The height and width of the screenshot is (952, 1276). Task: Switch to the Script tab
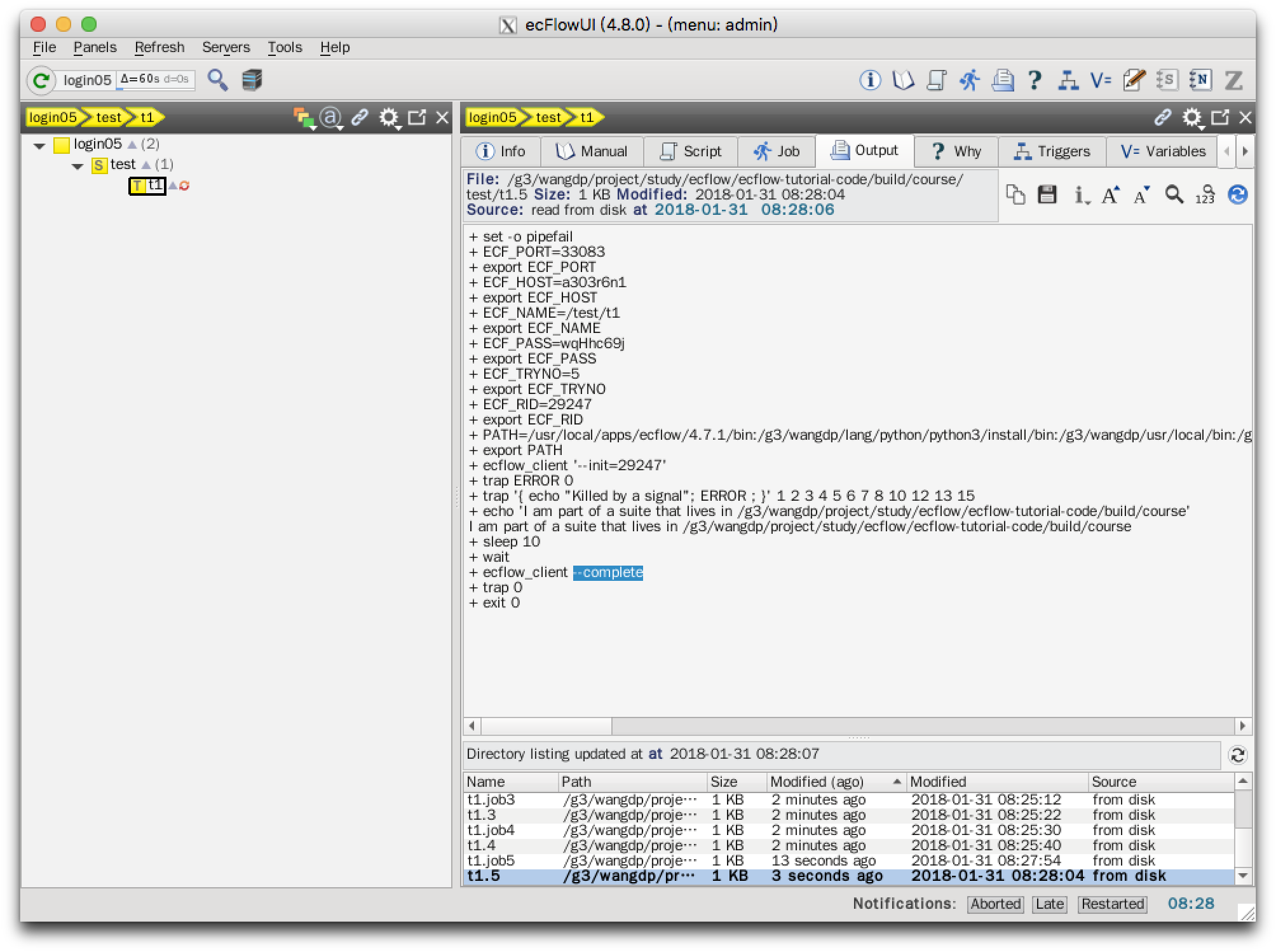(x=691, y=151)
